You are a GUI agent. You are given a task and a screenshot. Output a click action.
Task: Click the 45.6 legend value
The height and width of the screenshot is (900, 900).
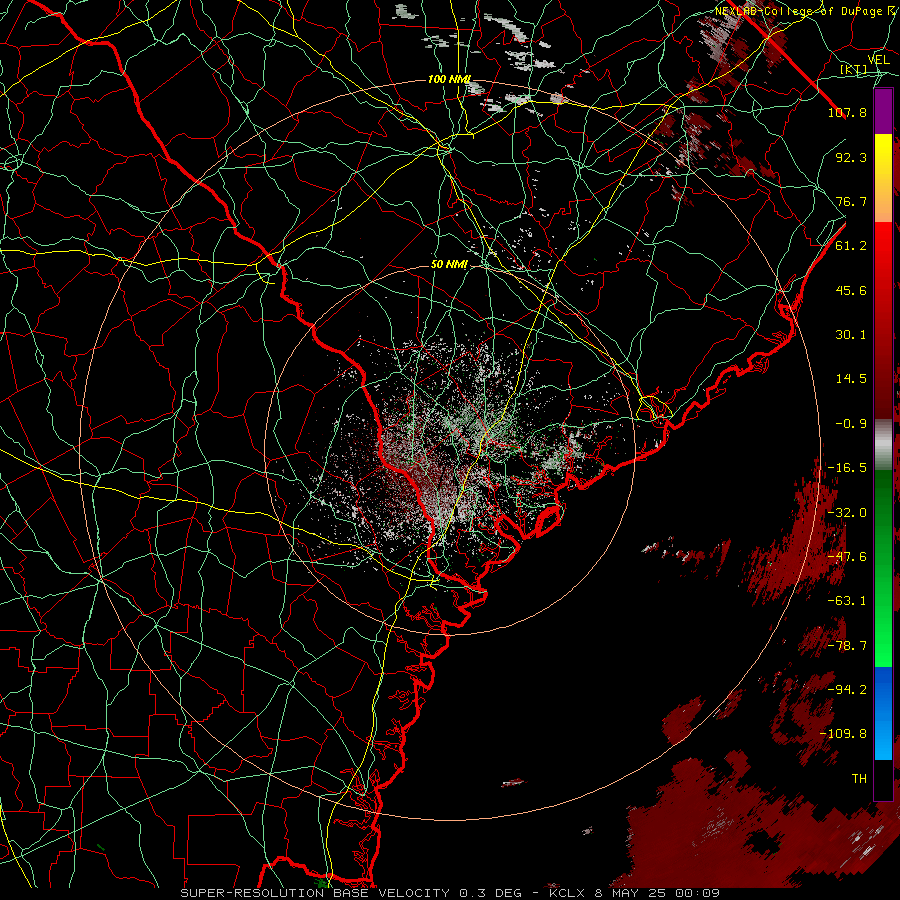tap(851, 290)
